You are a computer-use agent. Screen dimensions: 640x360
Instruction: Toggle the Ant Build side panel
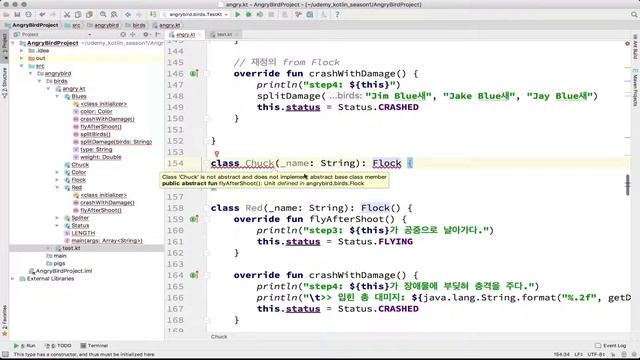tap(635, 47)
